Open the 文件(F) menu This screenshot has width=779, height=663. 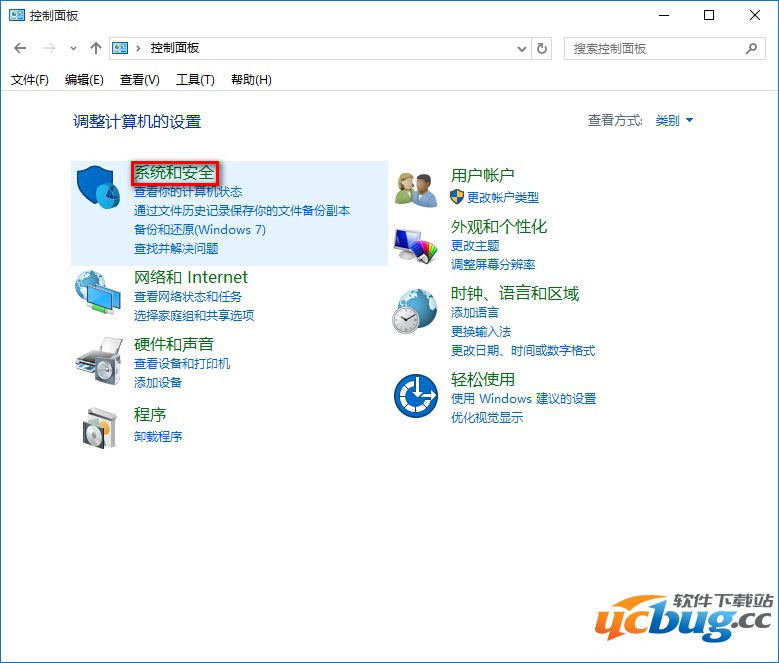[30, 80]
